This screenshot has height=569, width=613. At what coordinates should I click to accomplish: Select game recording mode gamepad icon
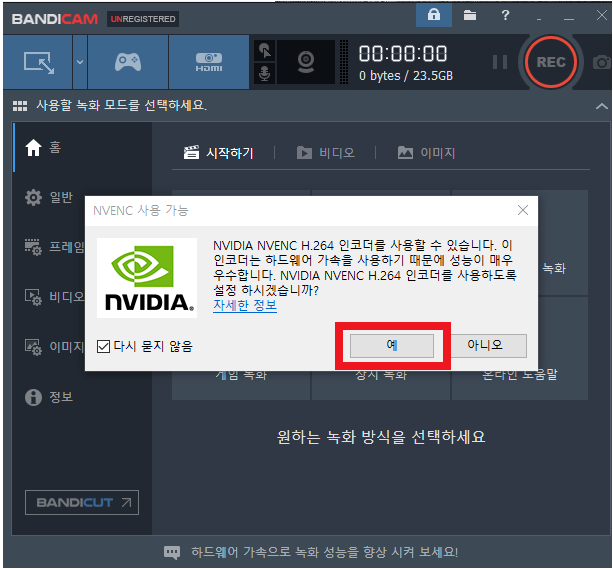[x=128, y=62]
